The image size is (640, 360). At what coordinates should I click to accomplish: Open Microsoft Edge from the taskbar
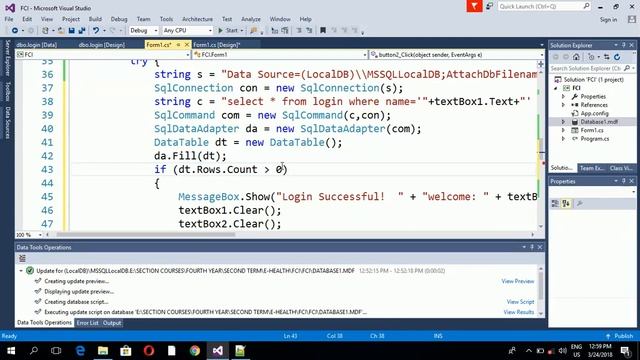click(x=80, y=351)
